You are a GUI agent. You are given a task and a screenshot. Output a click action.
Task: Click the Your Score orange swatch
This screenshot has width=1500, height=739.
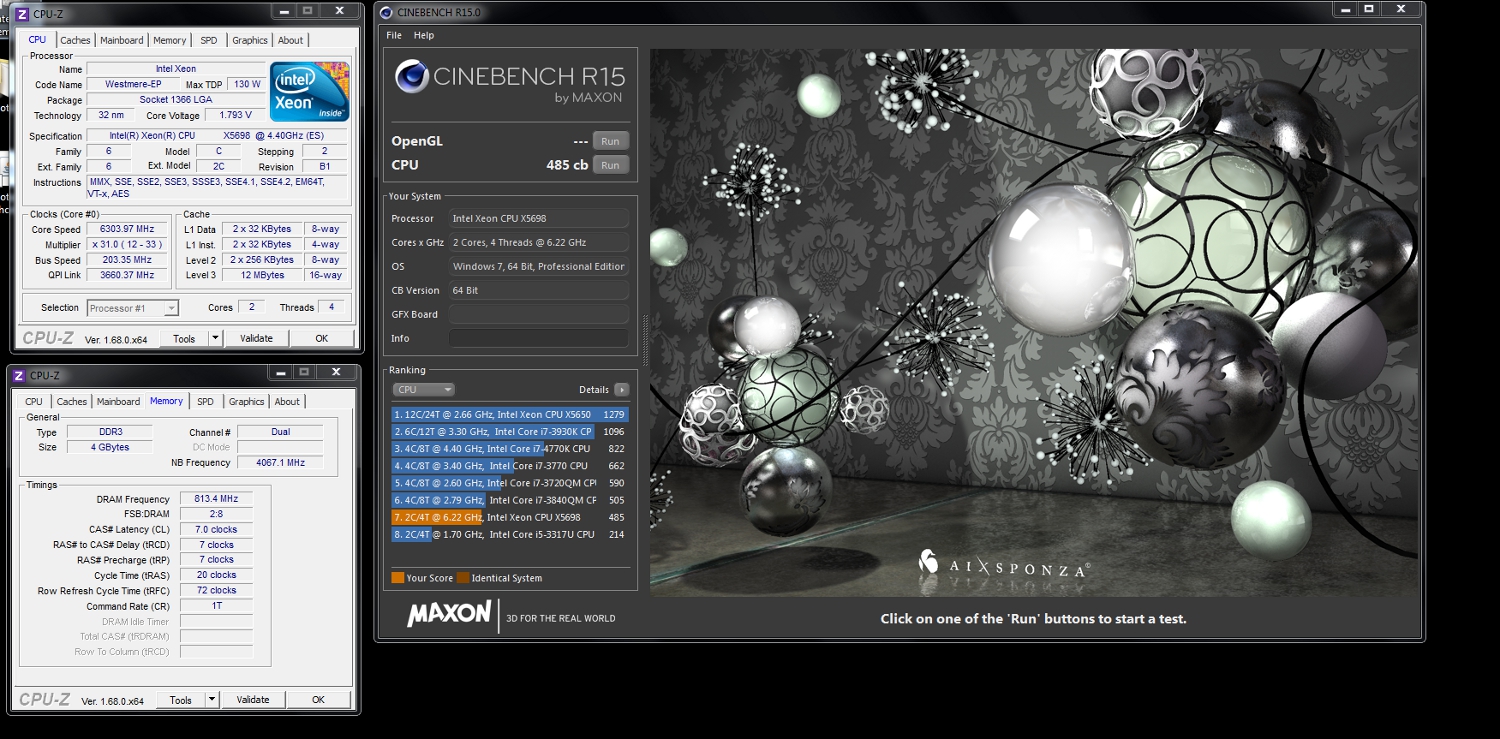click(x=398, y=578)
